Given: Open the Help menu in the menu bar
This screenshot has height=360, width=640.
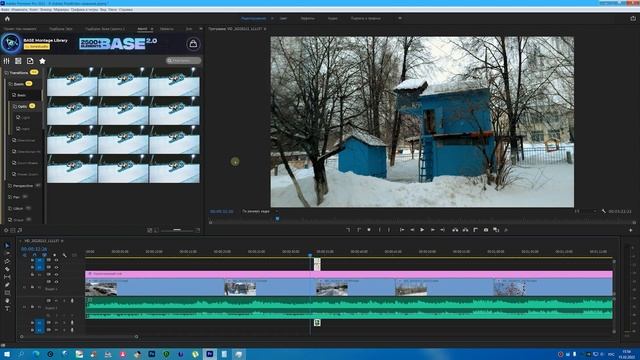Looking at the screenshot, I should [127, 9].
